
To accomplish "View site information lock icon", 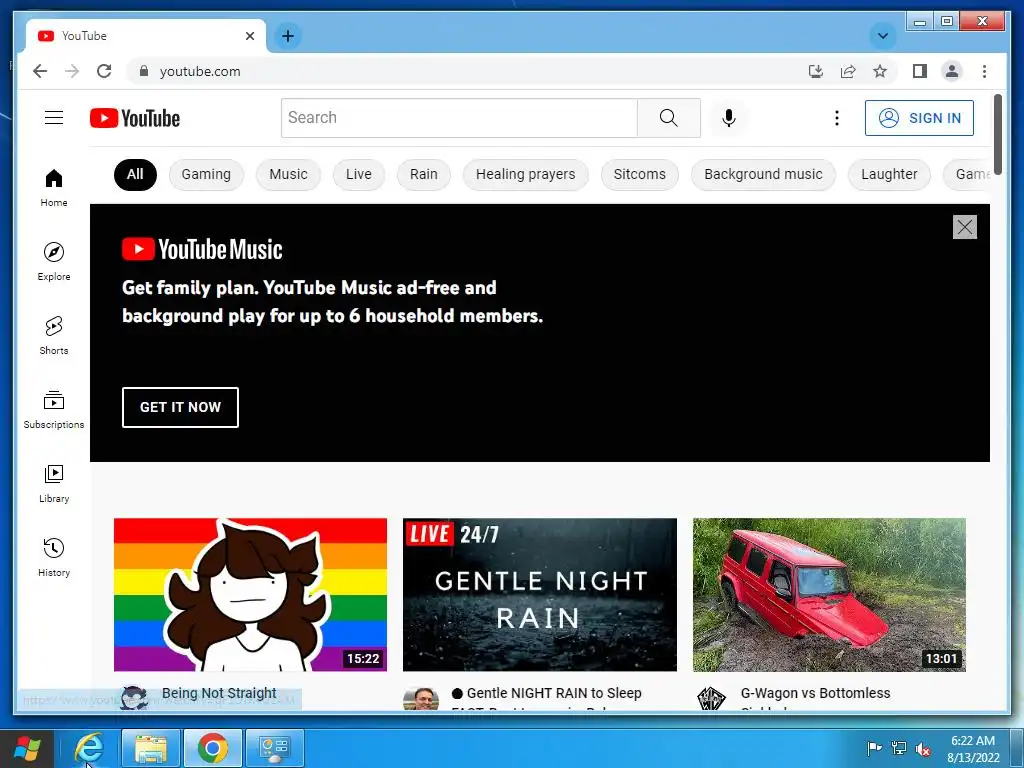I will 144,71.
